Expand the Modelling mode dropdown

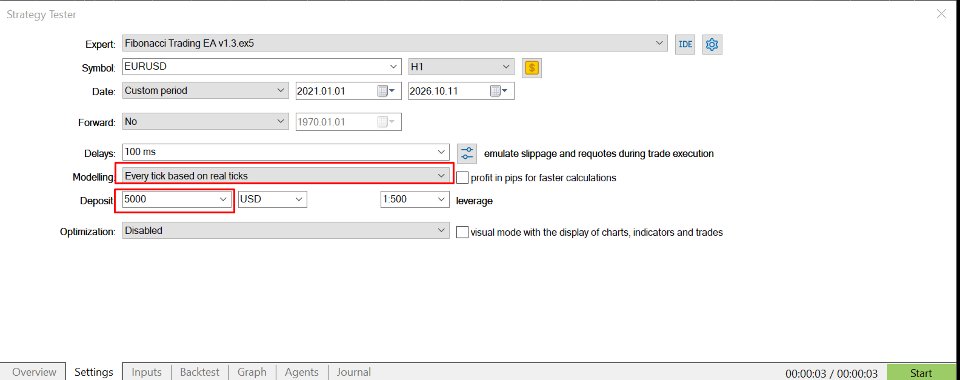[285, 176]
